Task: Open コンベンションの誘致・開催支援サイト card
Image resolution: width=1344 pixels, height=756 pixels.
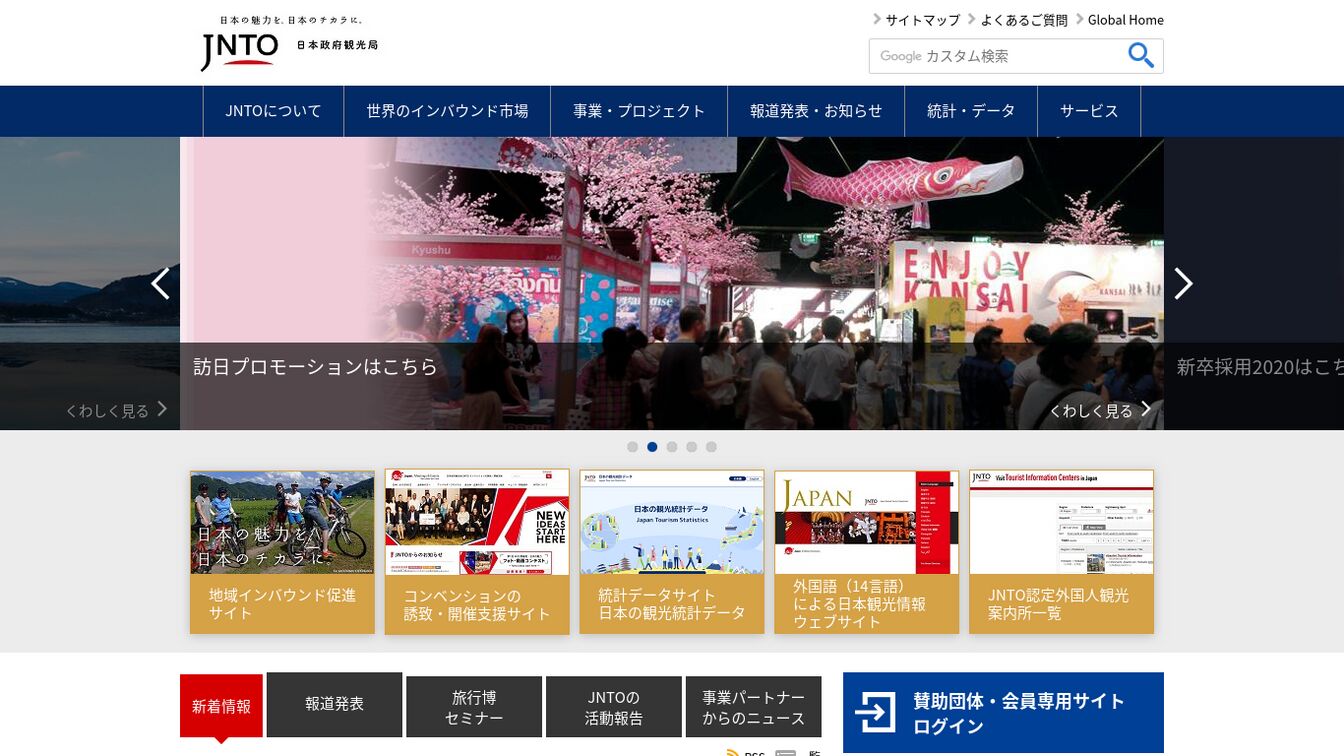Action: tap(477, 552)
